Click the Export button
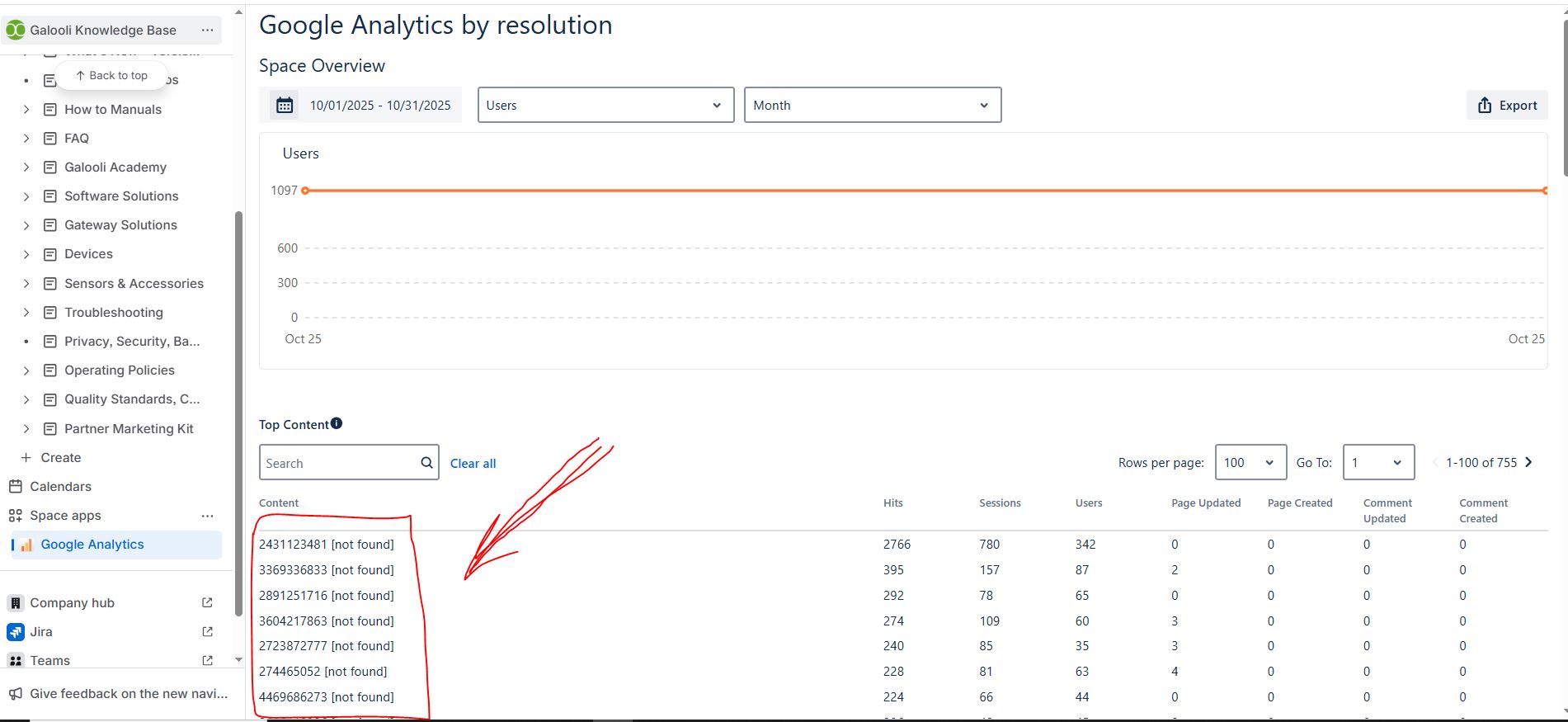This screenshot has width=1568, height=722. pos(1507,105)
